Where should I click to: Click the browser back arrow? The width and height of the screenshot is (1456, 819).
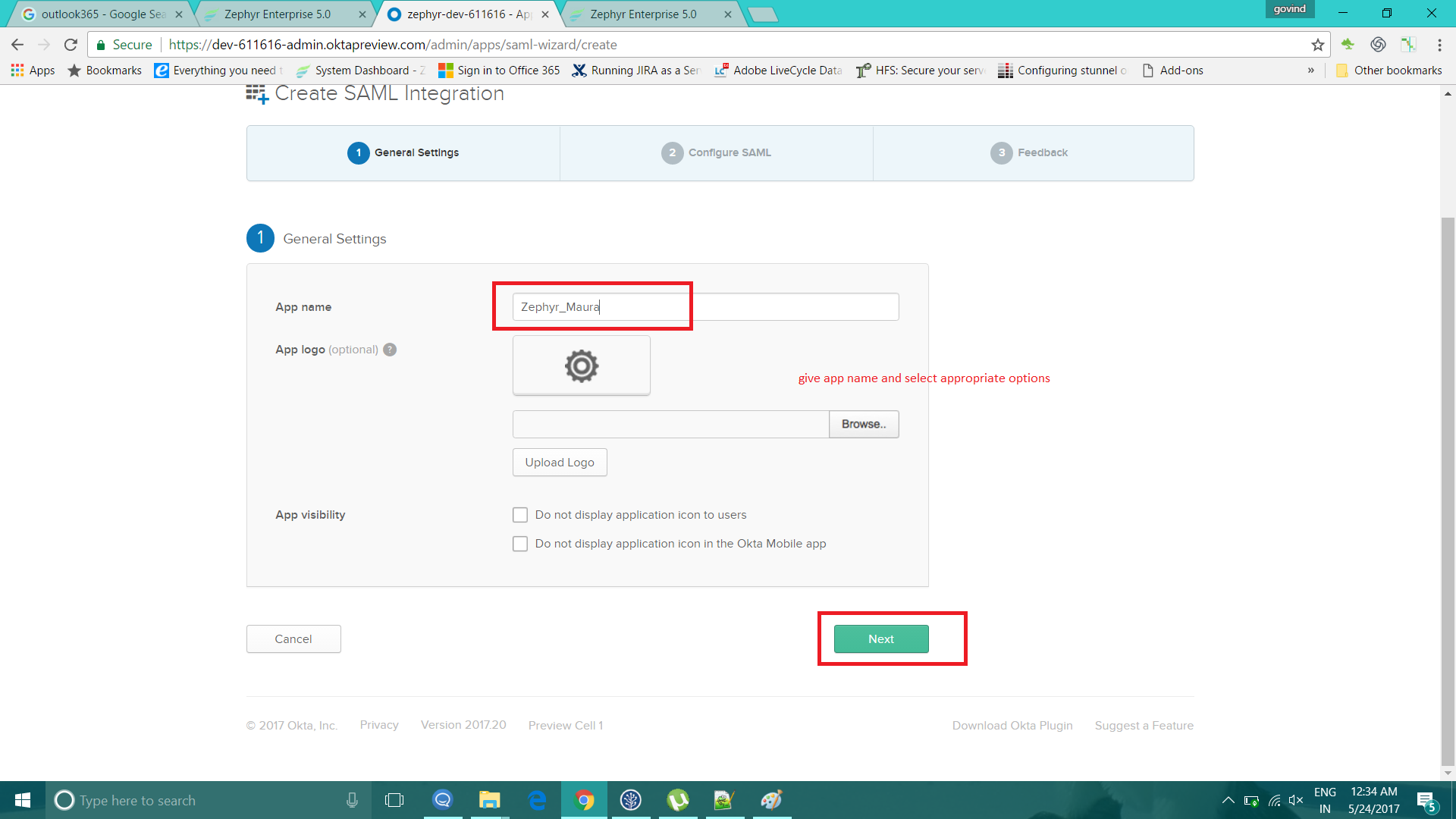tap(17, 45)
